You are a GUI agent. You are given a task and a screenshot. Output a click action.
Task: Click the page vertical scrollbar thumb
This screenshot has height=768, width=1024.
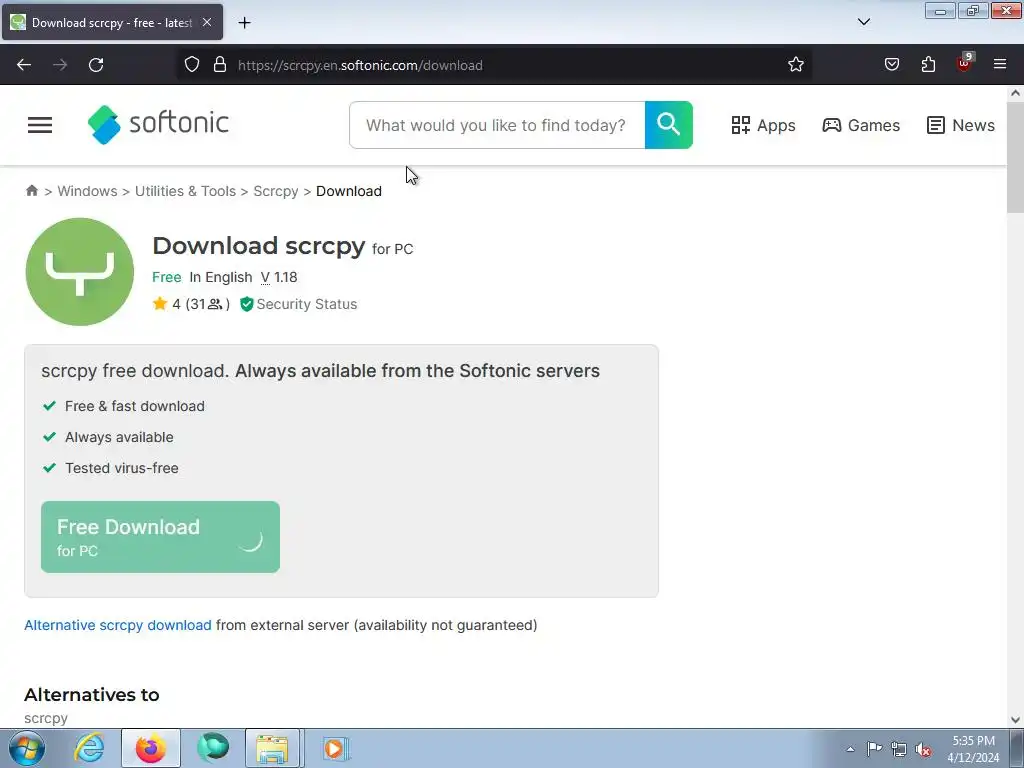1015,157
